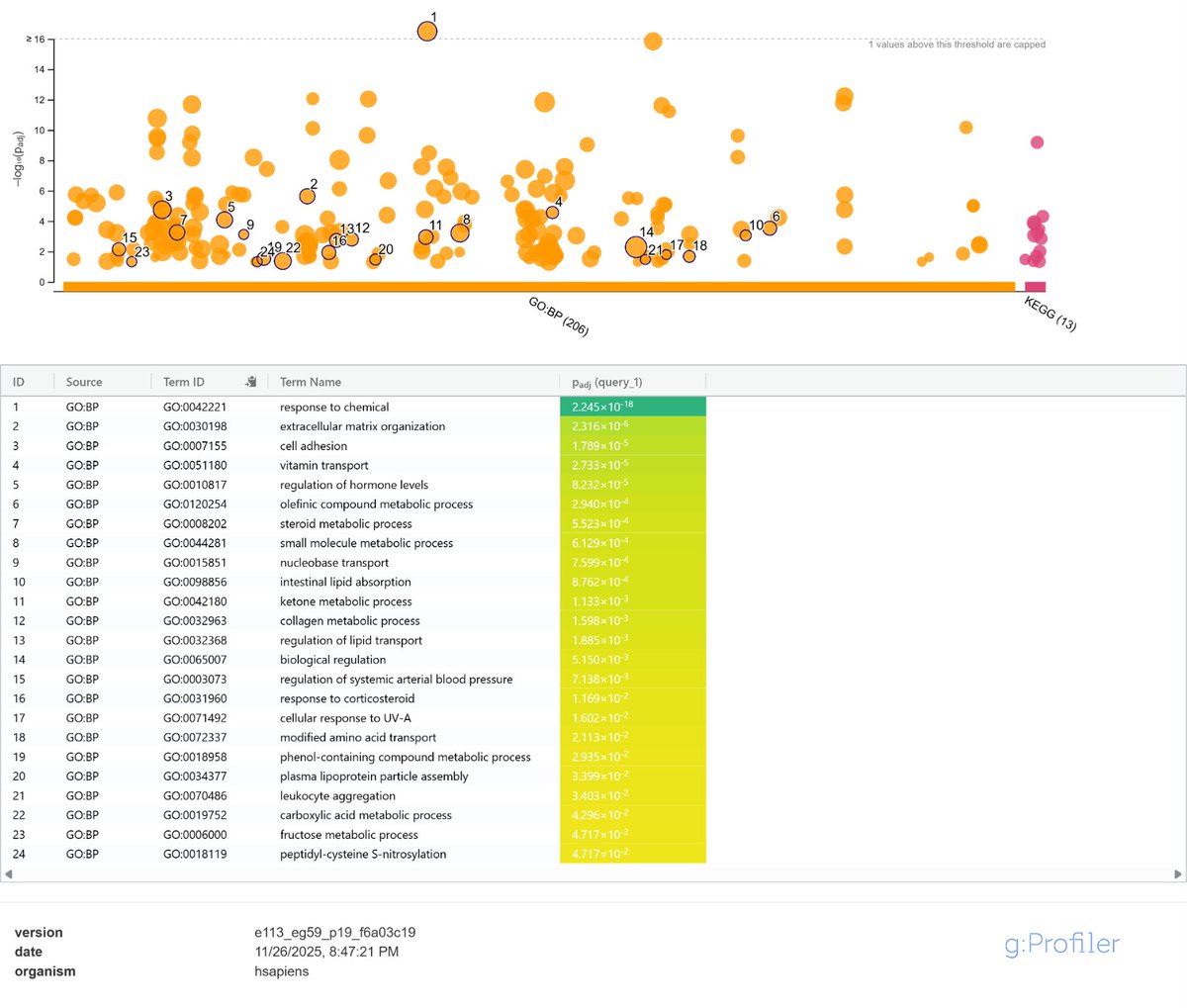The height and width of the screenshot is (1008, 1187).
Task: Click the g:Profiler logo at bottom right
Action: pos(1060,944)
